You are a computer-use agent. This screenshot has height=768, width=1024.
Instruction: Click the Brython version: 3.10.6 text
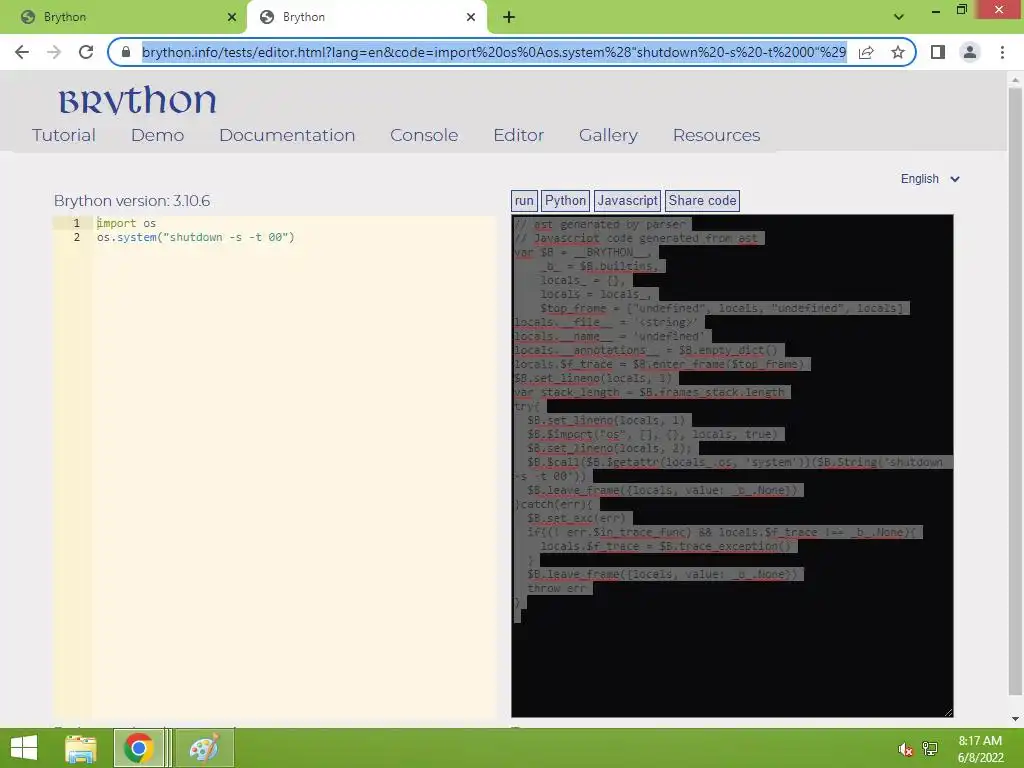(132, 201)
